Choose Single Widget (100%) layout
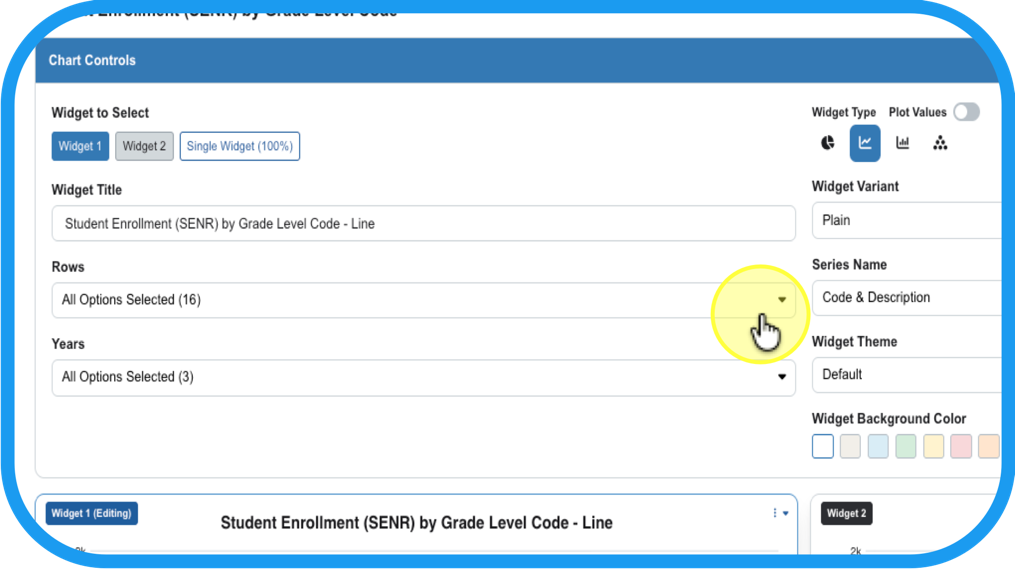The height and width of the screenshot is (569, 1015). tap(240, 146)
